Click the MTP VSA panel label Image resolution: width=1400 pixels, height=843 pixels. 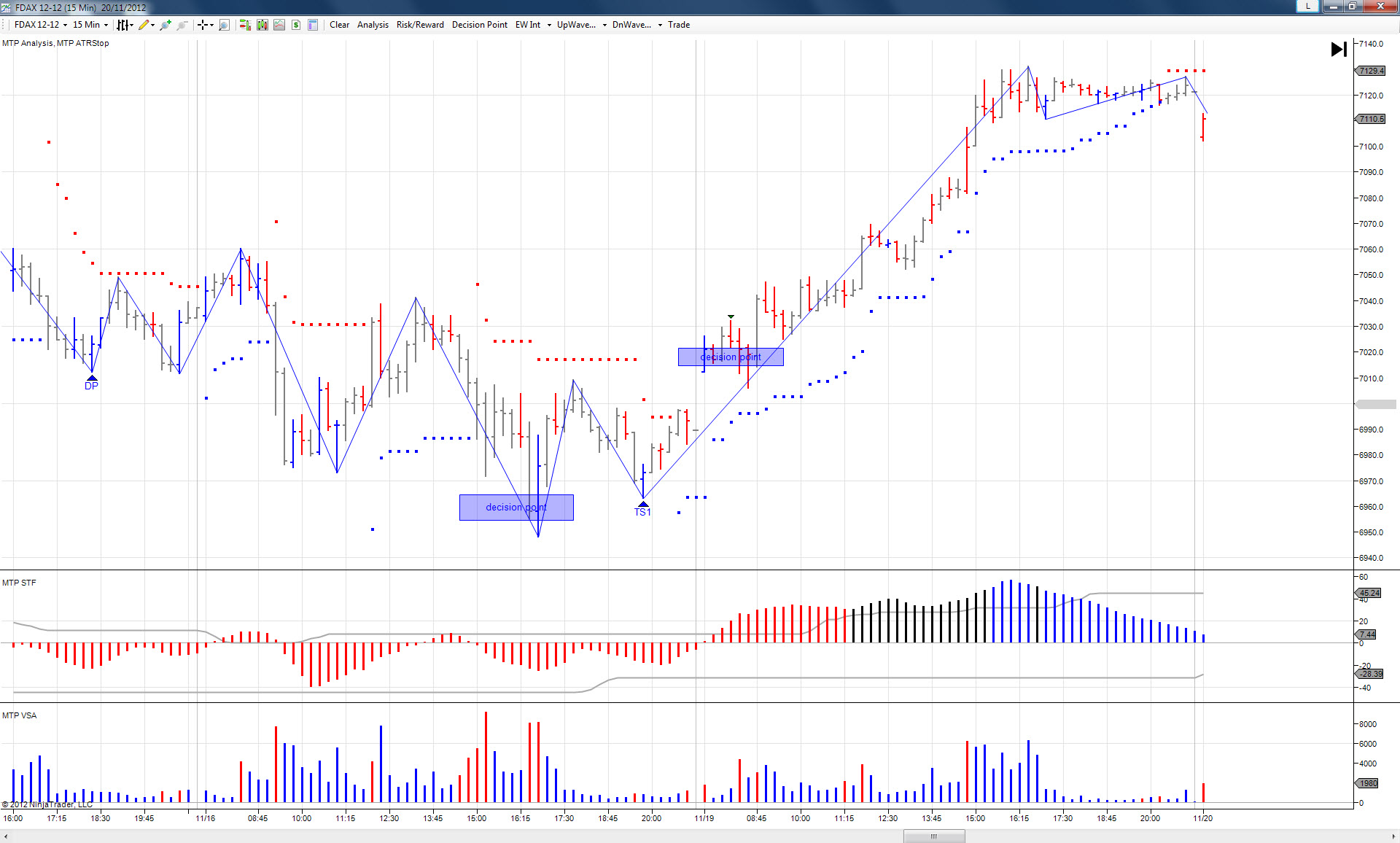pos(19,715)
